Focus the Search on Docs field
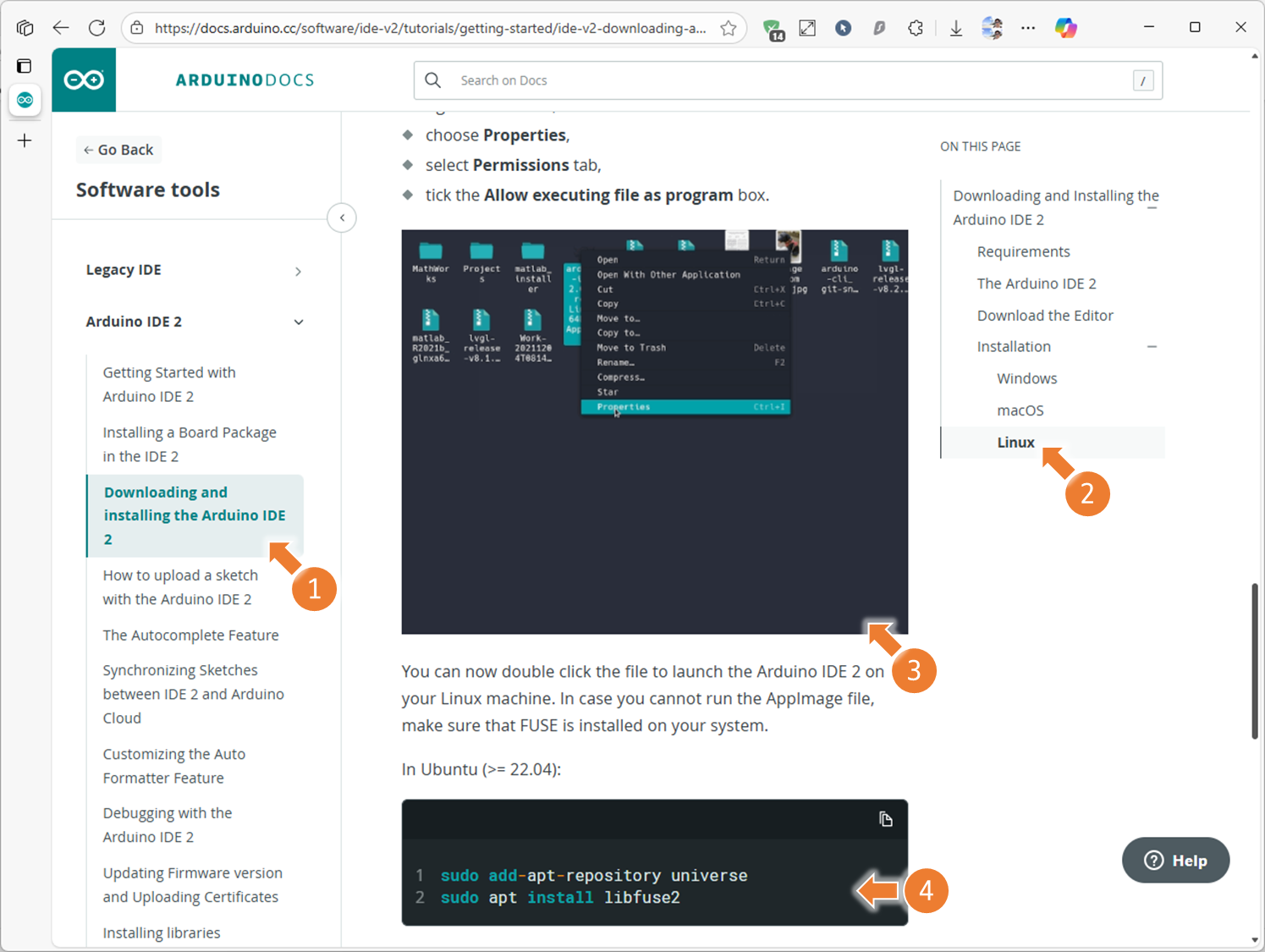This screenshot has width=1265, height=952. (x=788, y=80)
